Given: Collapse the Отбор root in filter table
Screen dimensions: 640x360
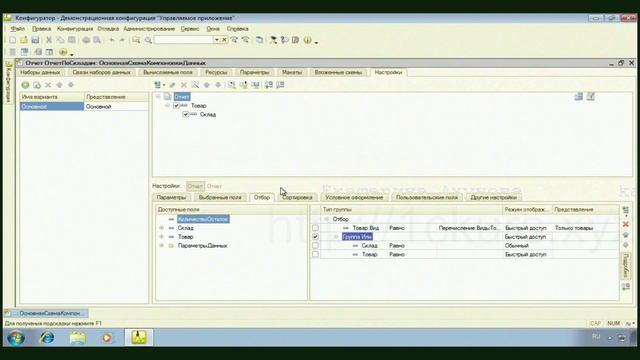Looking at the screenshot, I should 327,219.
